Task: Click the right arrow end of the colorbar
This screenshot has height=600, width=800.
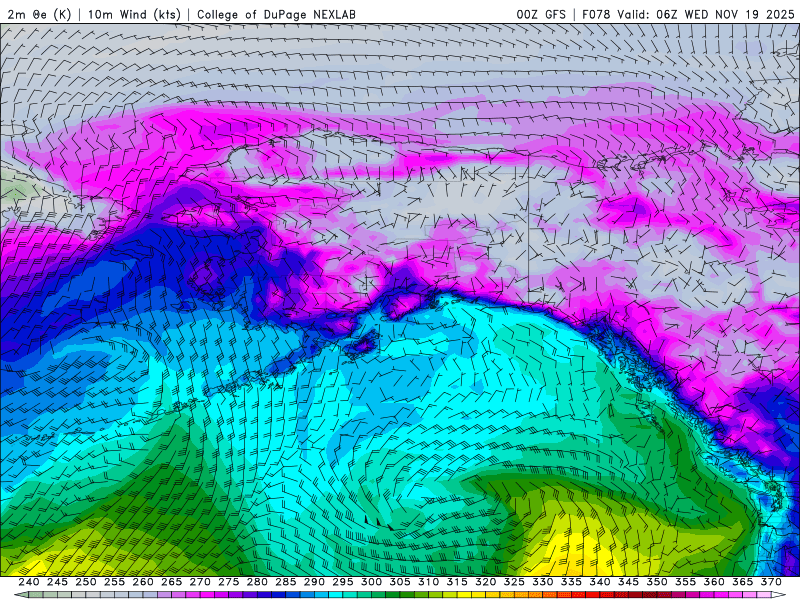Action: tap(779, 595)
